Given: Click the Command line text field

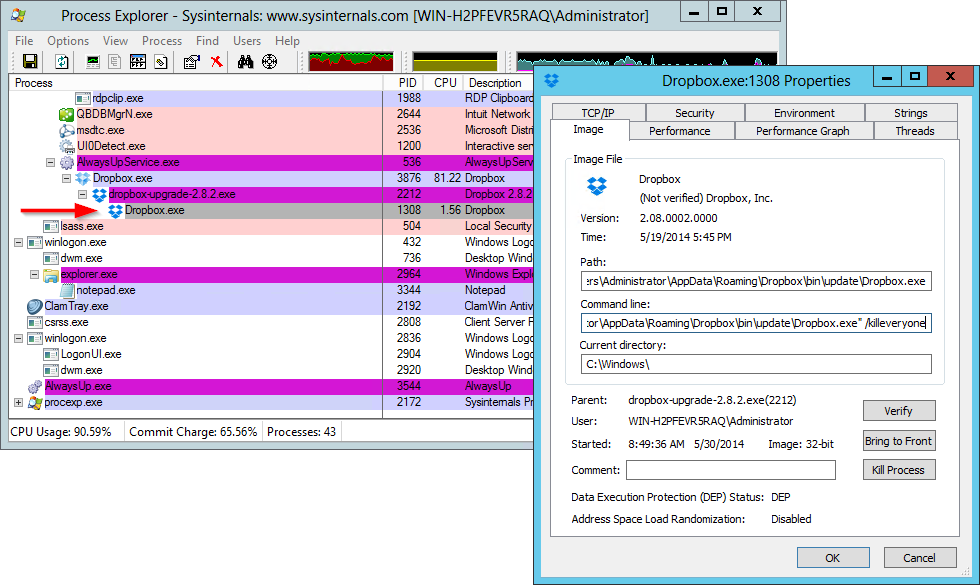Looking at the screenshot, I should coord(756,322).
